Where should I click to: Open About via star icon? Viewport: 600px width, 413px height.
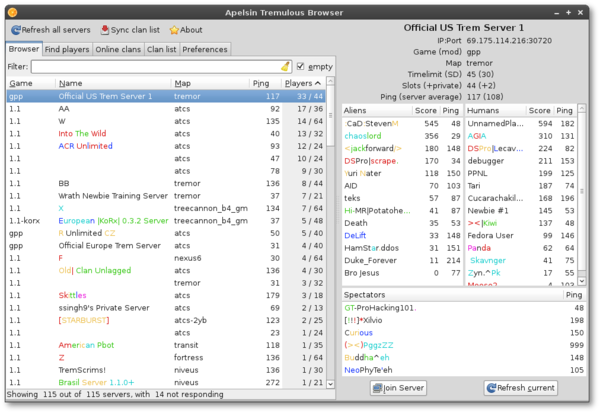click(x=174, y=30)
